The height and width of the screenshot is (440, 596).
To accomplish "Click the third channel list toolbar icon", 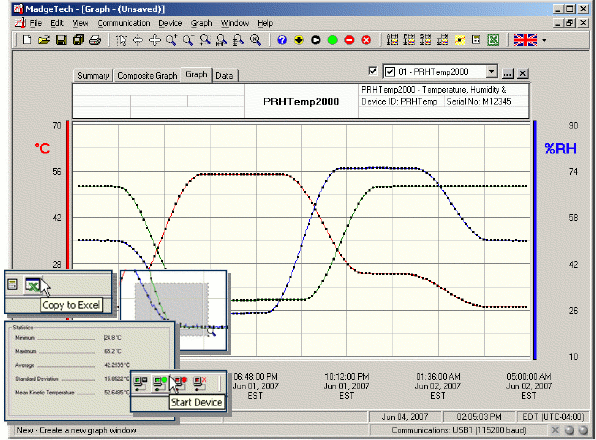I will click(x=426, y=40).
